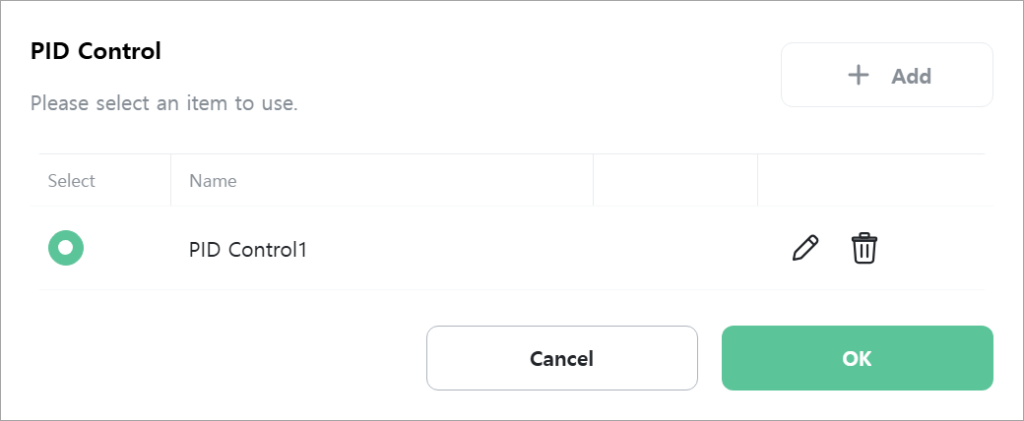Click the blank header above the edit icons

click(x=871, y=181)
